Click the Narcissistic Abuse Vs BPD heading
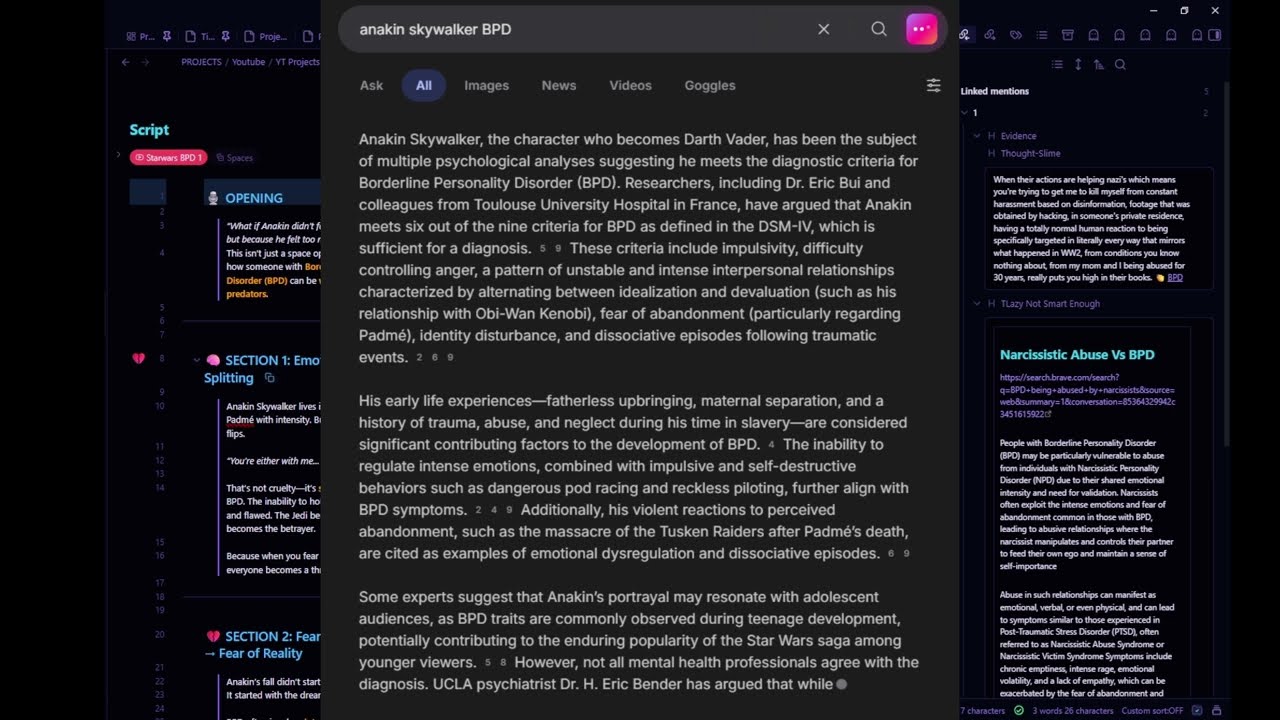Viewport: 1280px width, 720px height. pos(1077,355)
